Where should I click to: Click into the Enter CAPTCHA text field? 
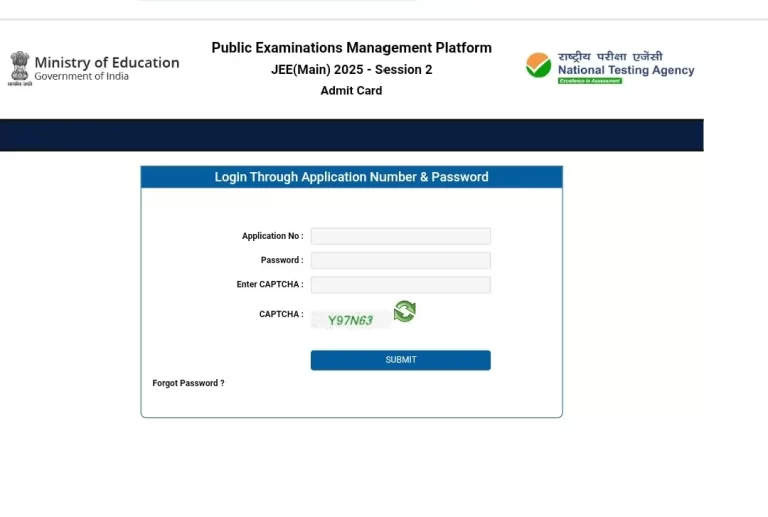coord(400,285)
